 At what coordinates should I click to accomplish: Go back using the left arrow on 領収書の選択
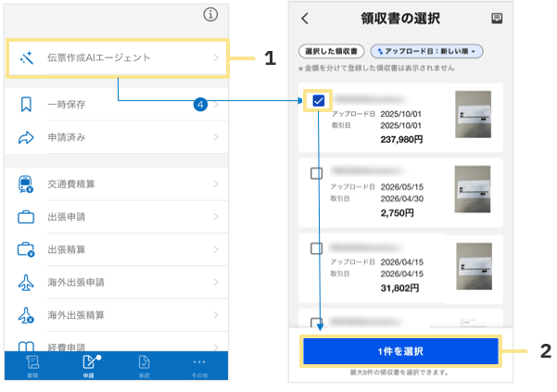[305, 18]
